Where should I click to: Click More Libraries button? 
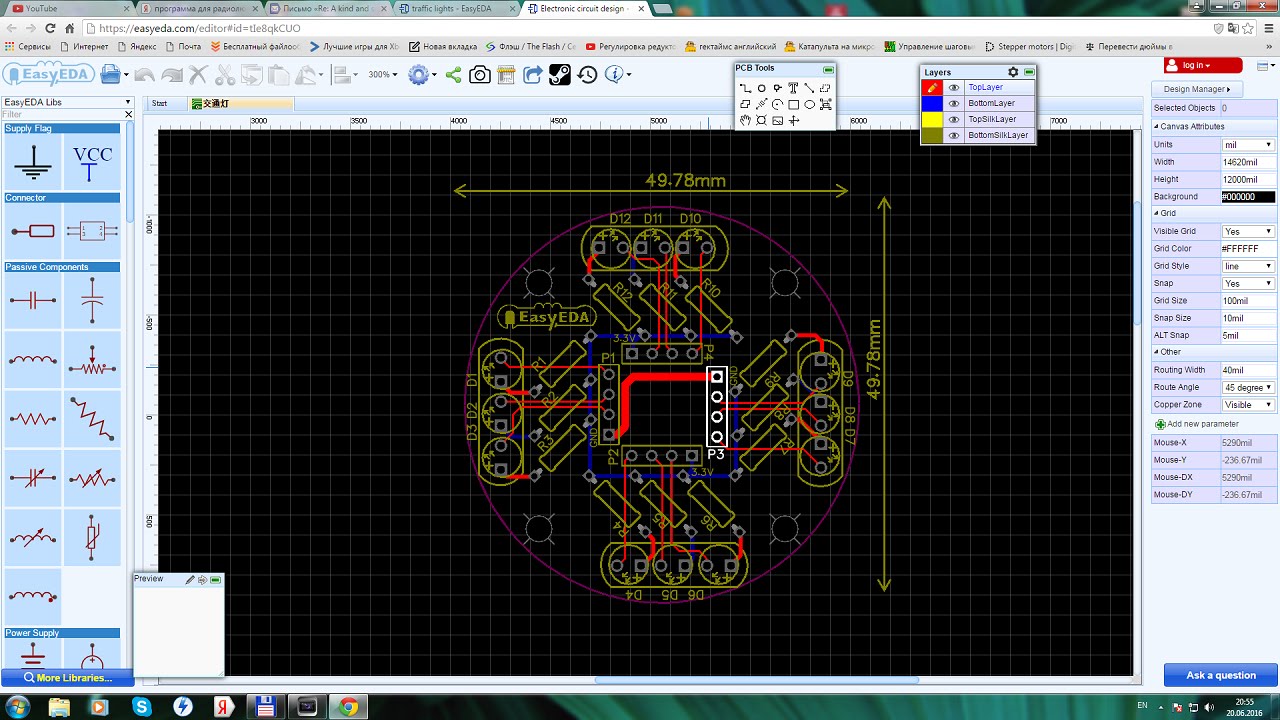coord(67,678)
